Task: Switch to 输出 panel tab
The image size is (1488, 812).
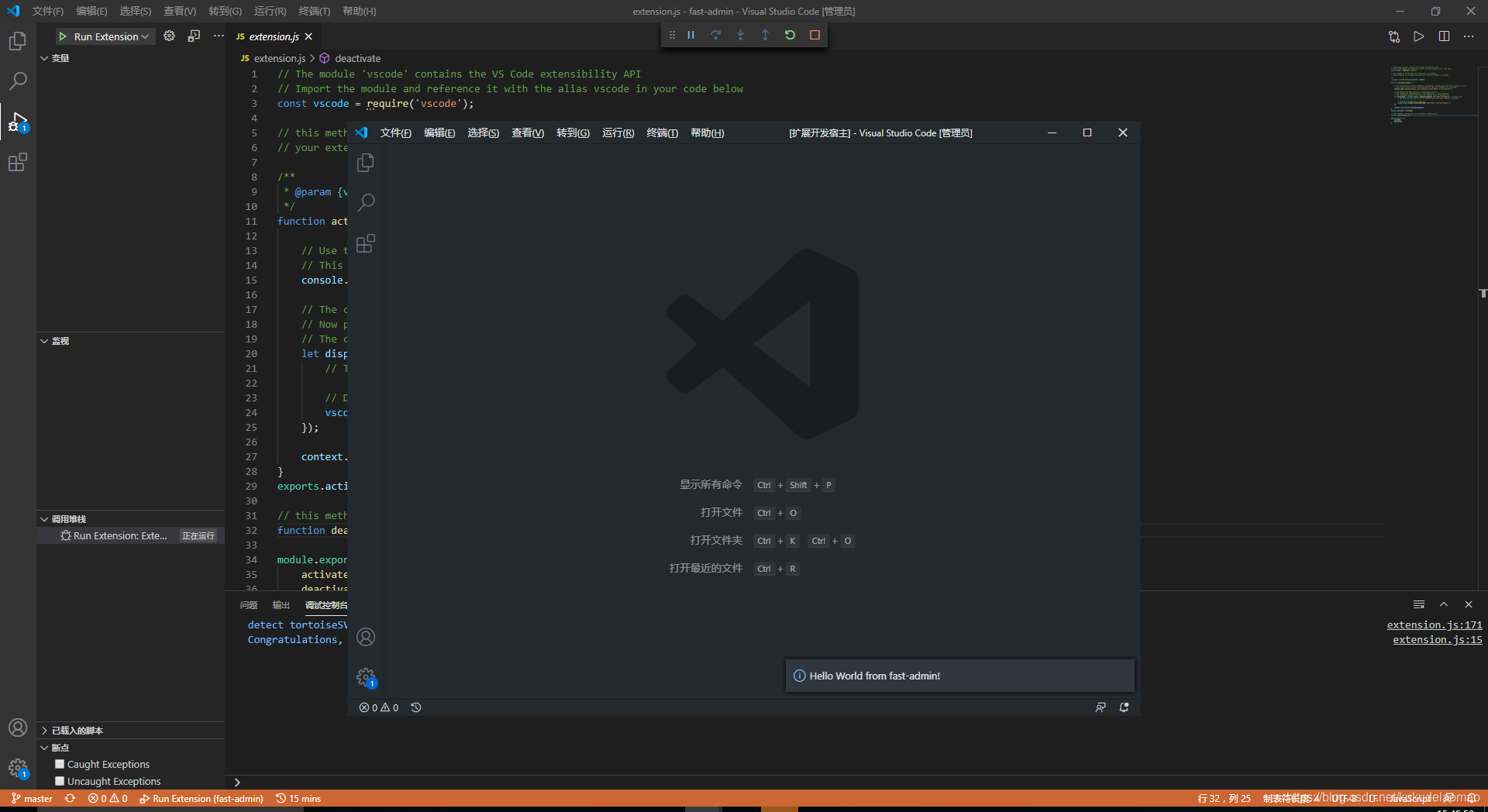Action: point(281,605)
